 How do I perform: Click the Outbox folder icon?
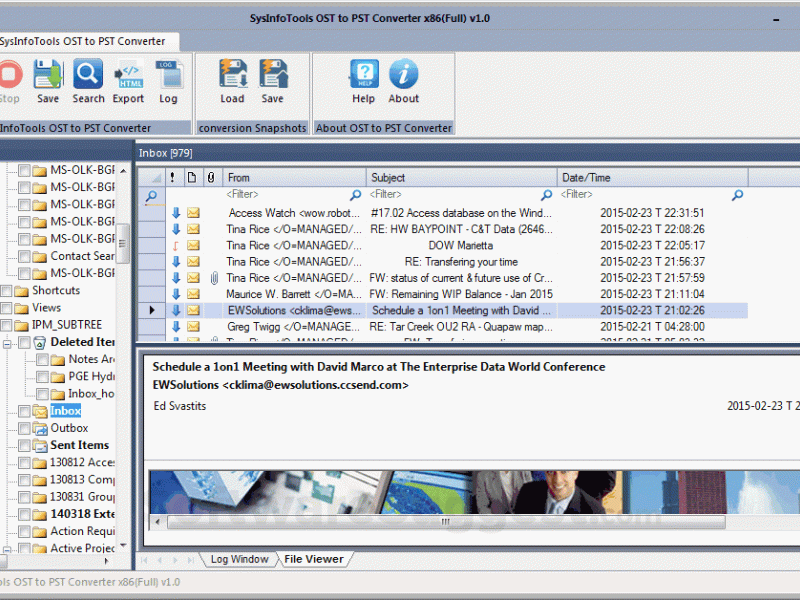(40, 428)
